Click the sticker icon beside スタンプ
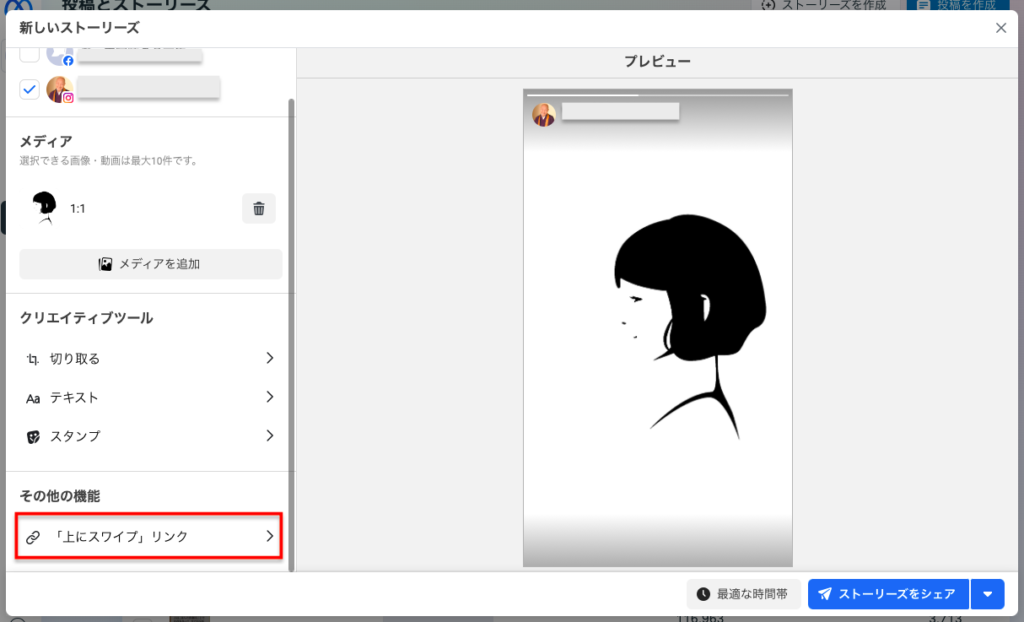The width and height of the screenshot is (1024, 622). 33,436
